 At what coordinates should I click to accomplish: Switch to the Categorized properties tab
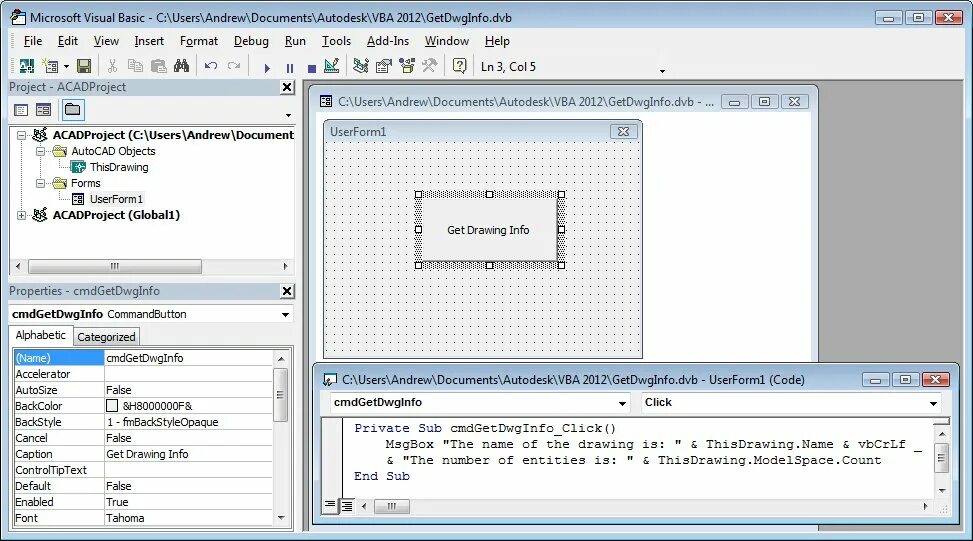click(106, 337)
